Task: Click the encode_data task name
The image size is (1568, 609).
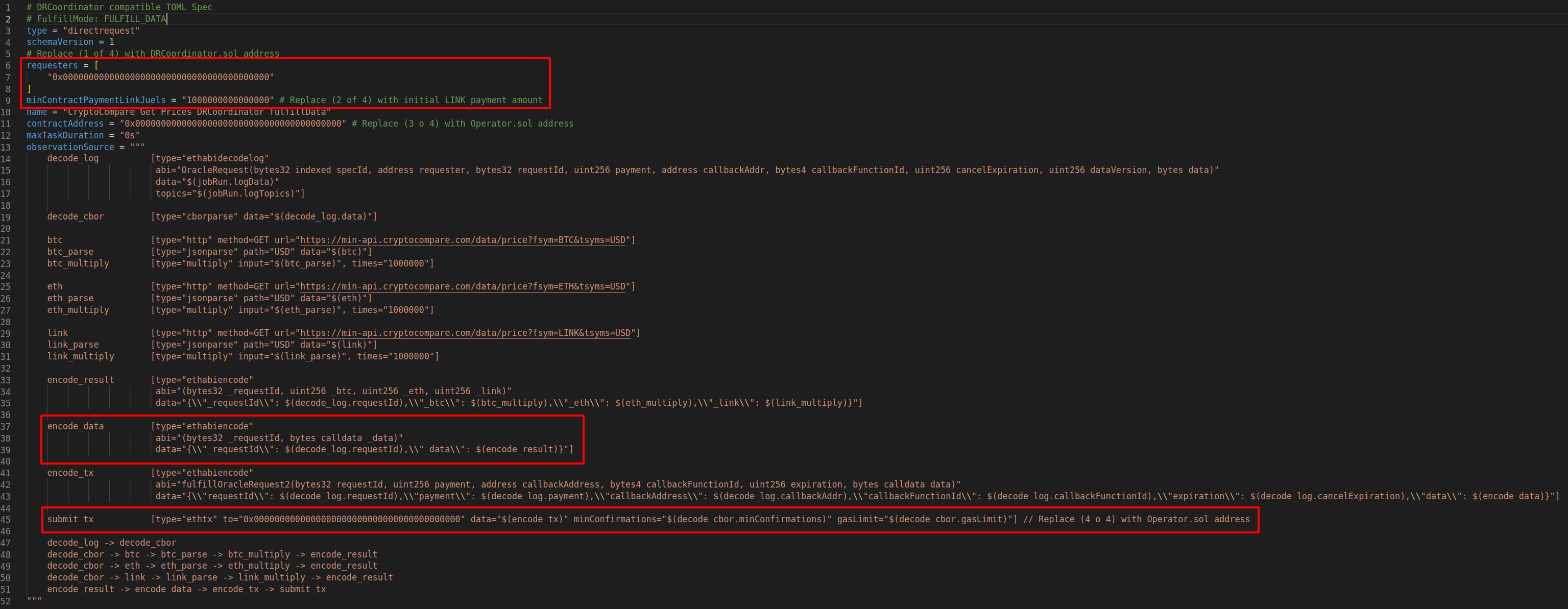Action: [x=76, y=426]
